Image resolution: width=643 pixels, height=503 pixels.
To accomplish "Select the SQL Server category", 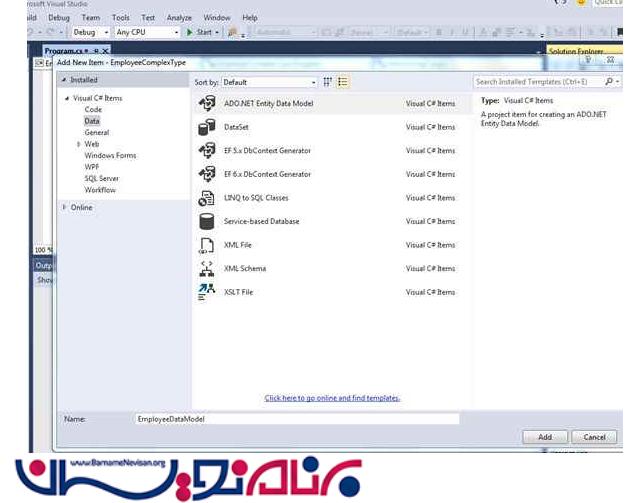I will [x=102, y=178].
